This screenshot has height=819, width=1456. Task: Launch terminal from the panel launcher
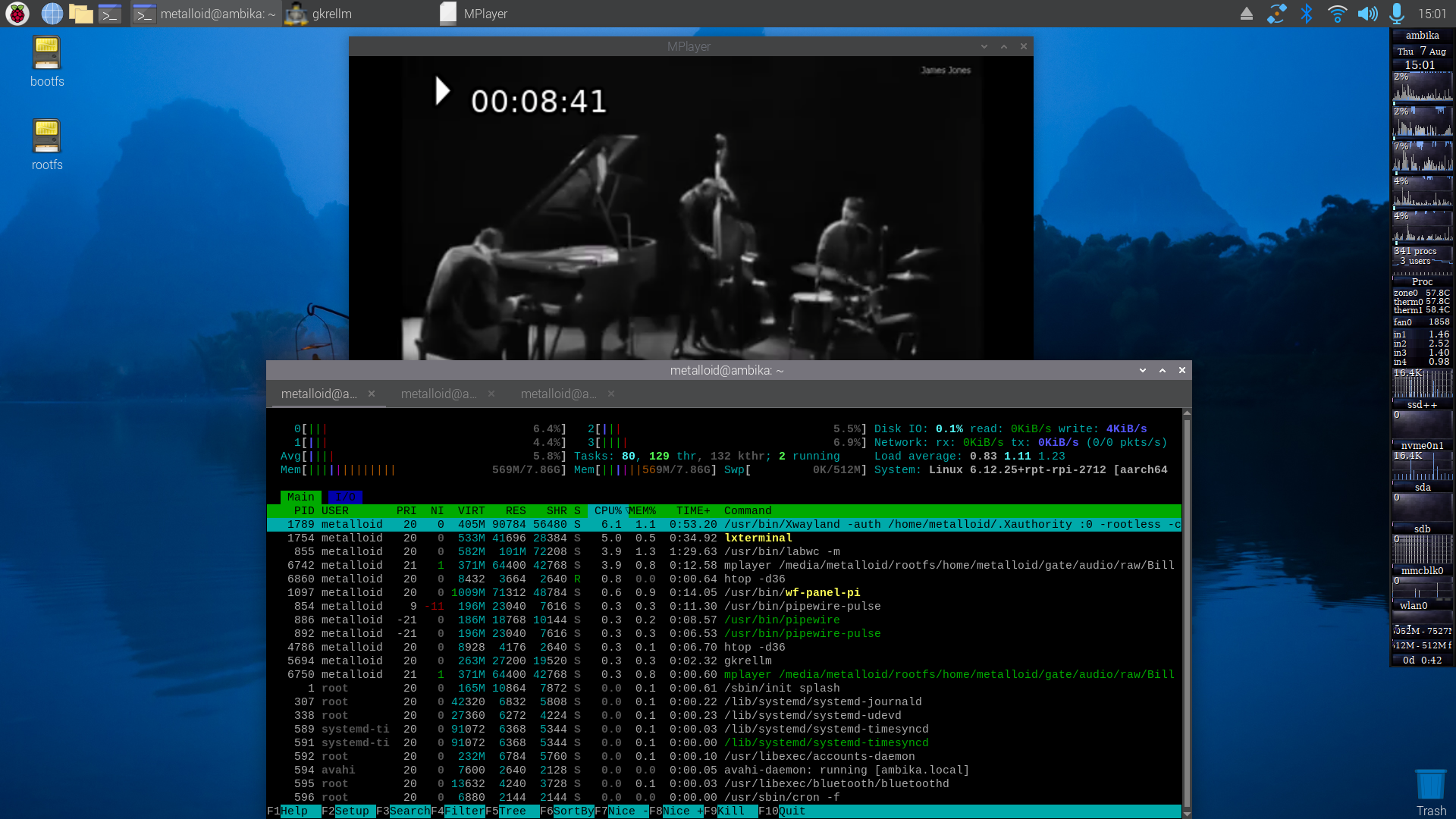click(110, 13)
